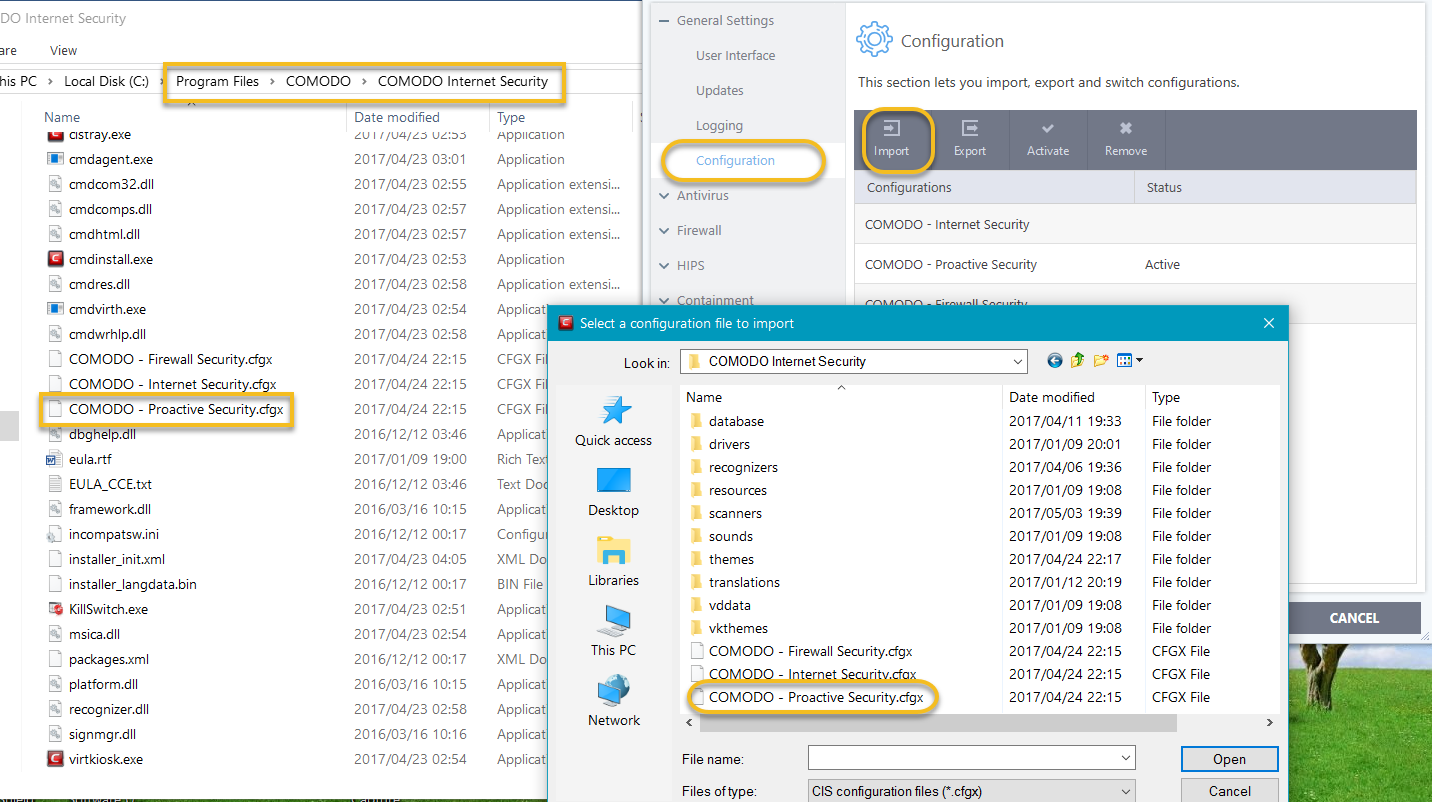Expand the Look in folder dropdown

(x=1018, y=362)
